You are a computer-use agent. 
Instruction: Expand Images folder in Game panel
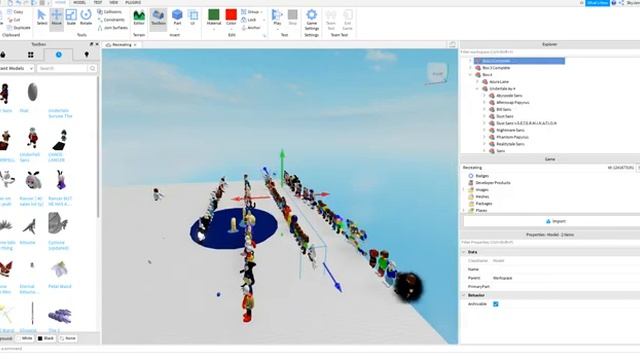[x=464, y=190]
